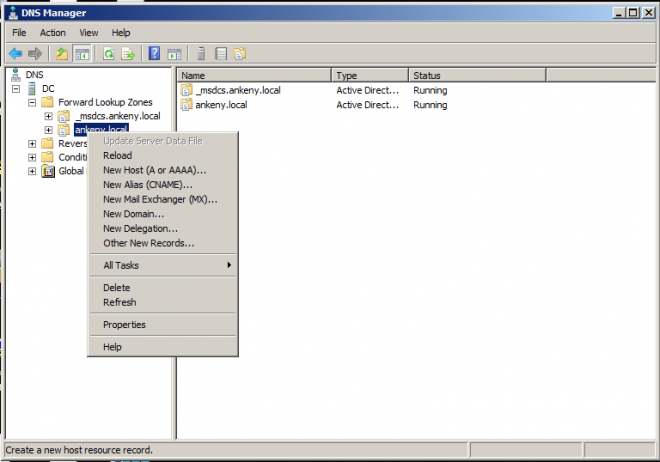660x462 pixels.
Task: Select ankeny.local name in the list pane
Action: tap(221, 105)
